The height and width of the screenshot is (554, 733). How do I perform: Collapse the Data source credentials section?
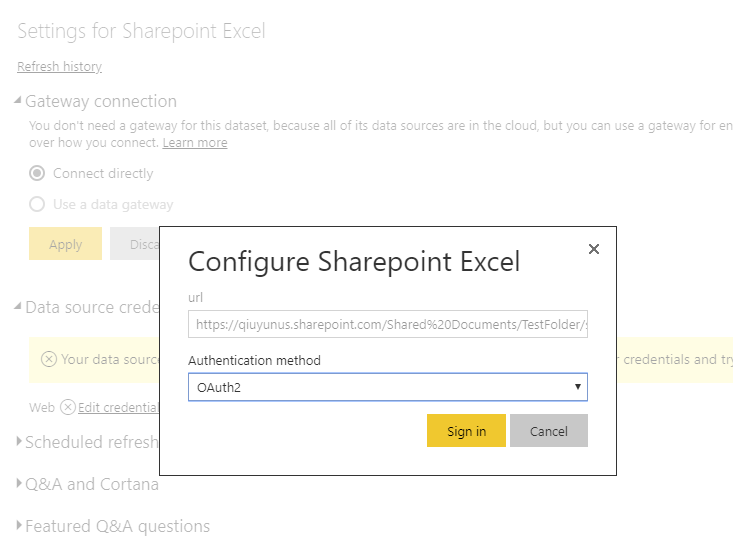(18, 307)
